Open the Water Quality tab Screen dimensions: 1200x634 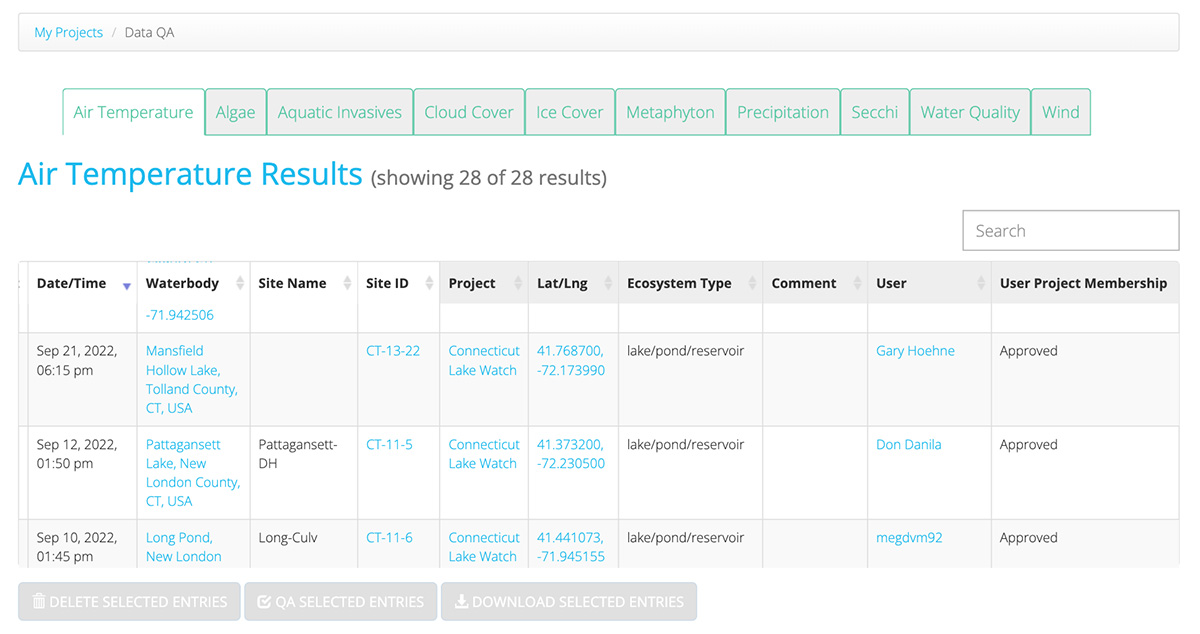coord(969,112)
